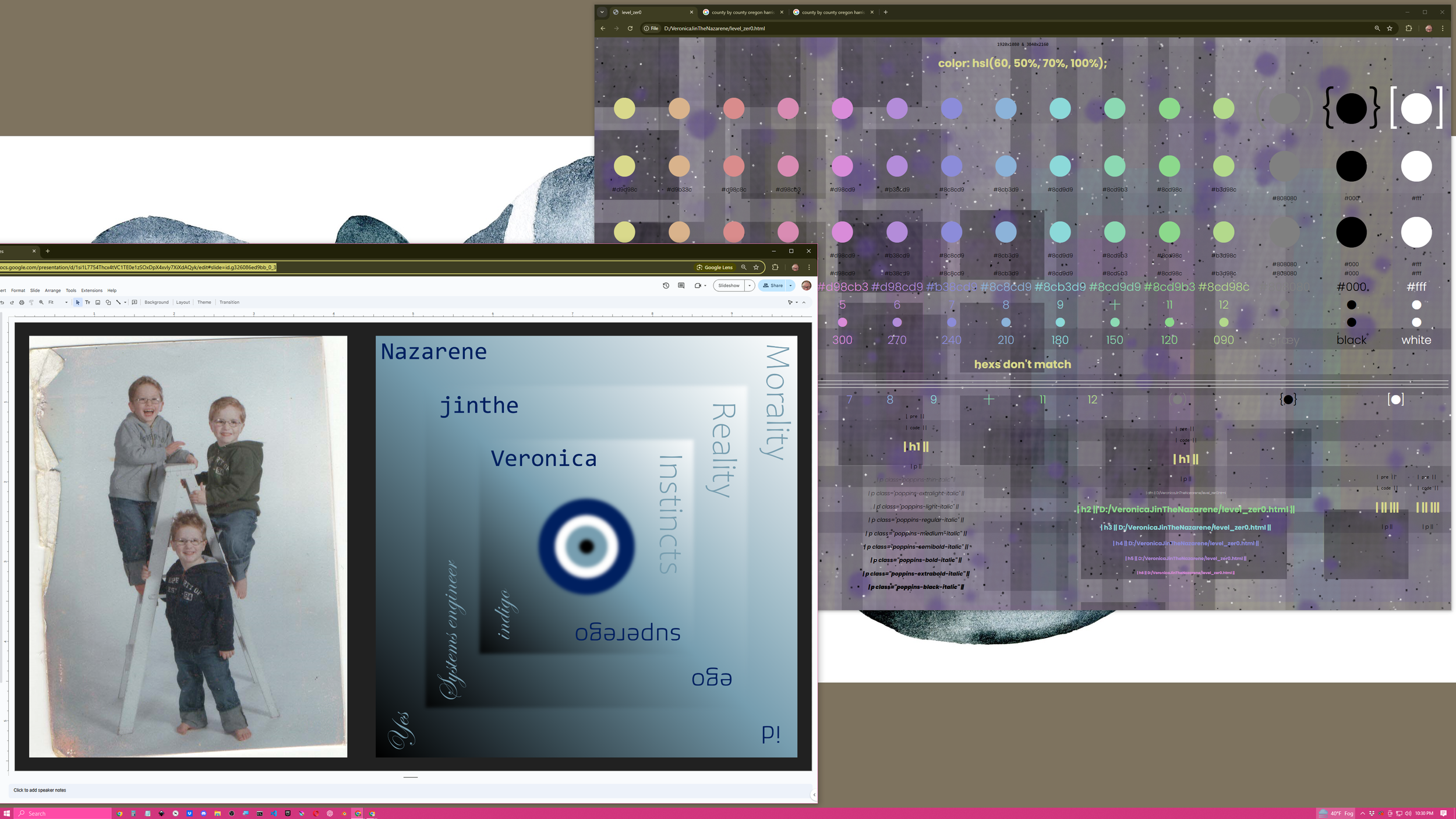Select the shape tool
Screen dimensions: 1456x819
point(108,302)
